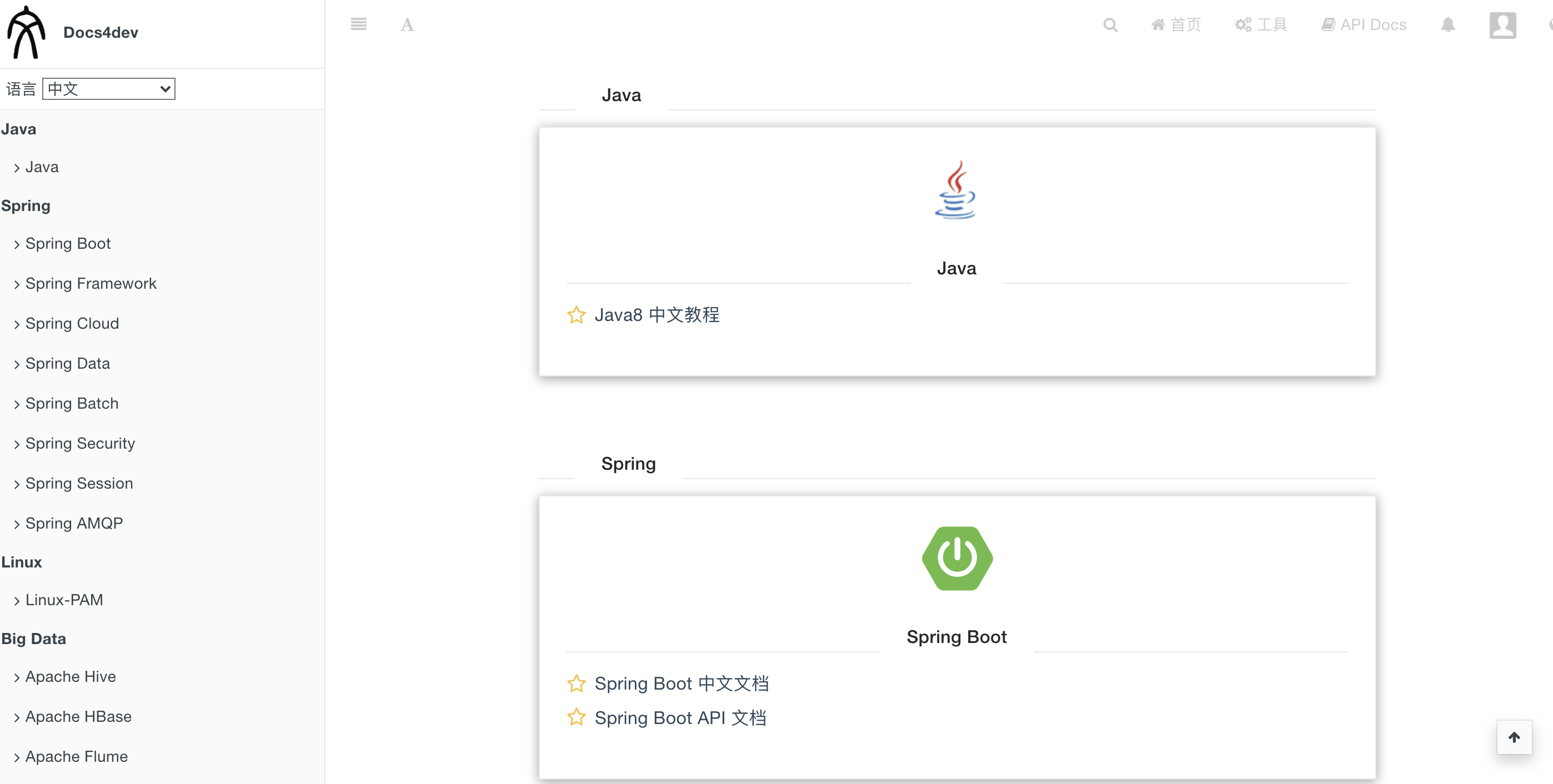Star the Spring Boot API 文档 entry
The width and height of the screenshot is (1553, 784).
click(x=577, y=717)
